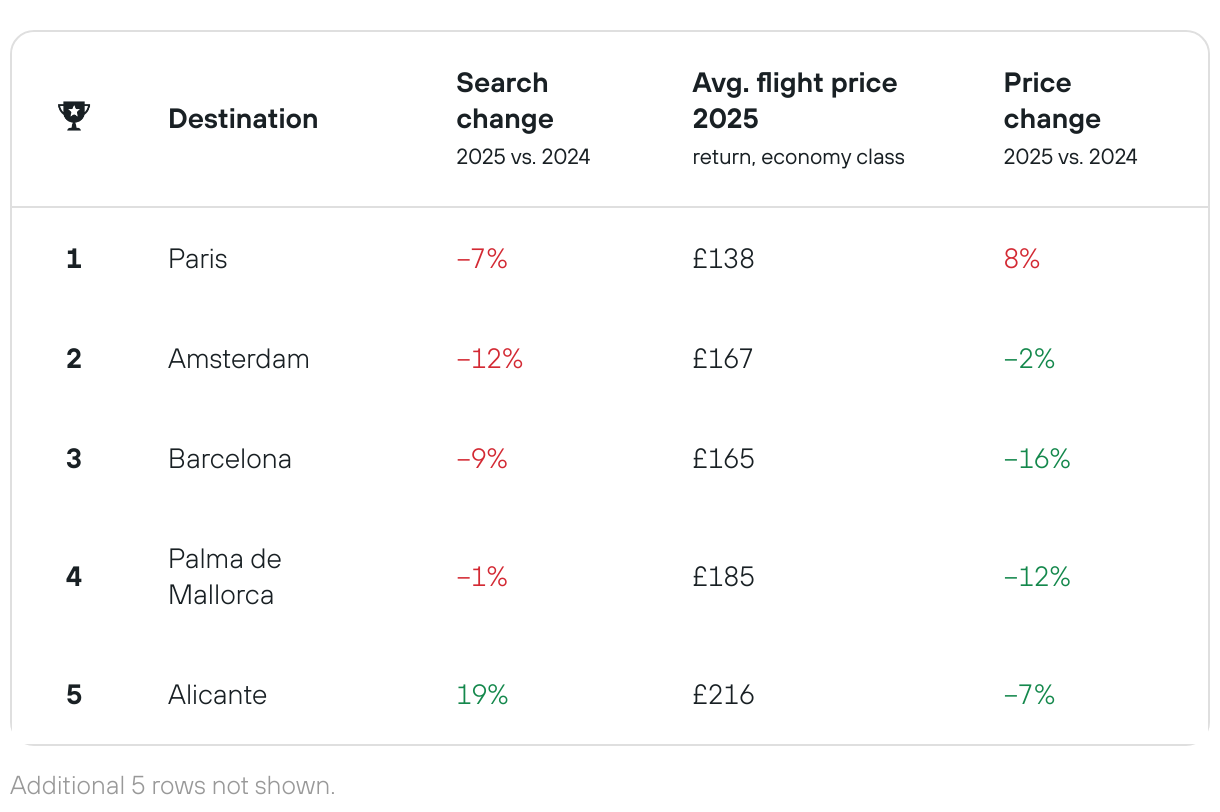Click the Search change column header
This screenshot has width=1220, height=812.
(x=505, y=101)
